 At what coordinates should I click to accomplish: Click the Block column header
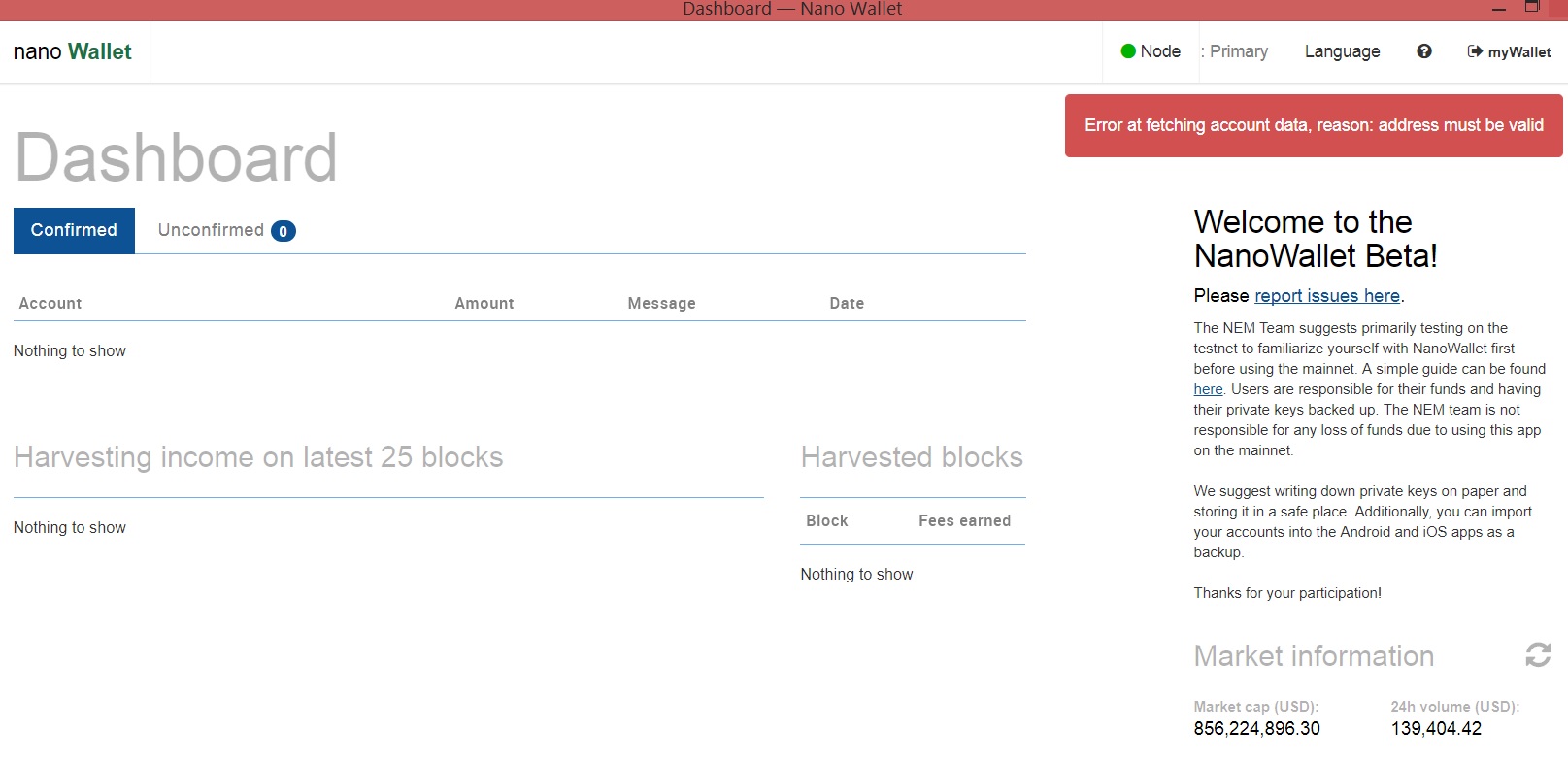pos(827,520)
